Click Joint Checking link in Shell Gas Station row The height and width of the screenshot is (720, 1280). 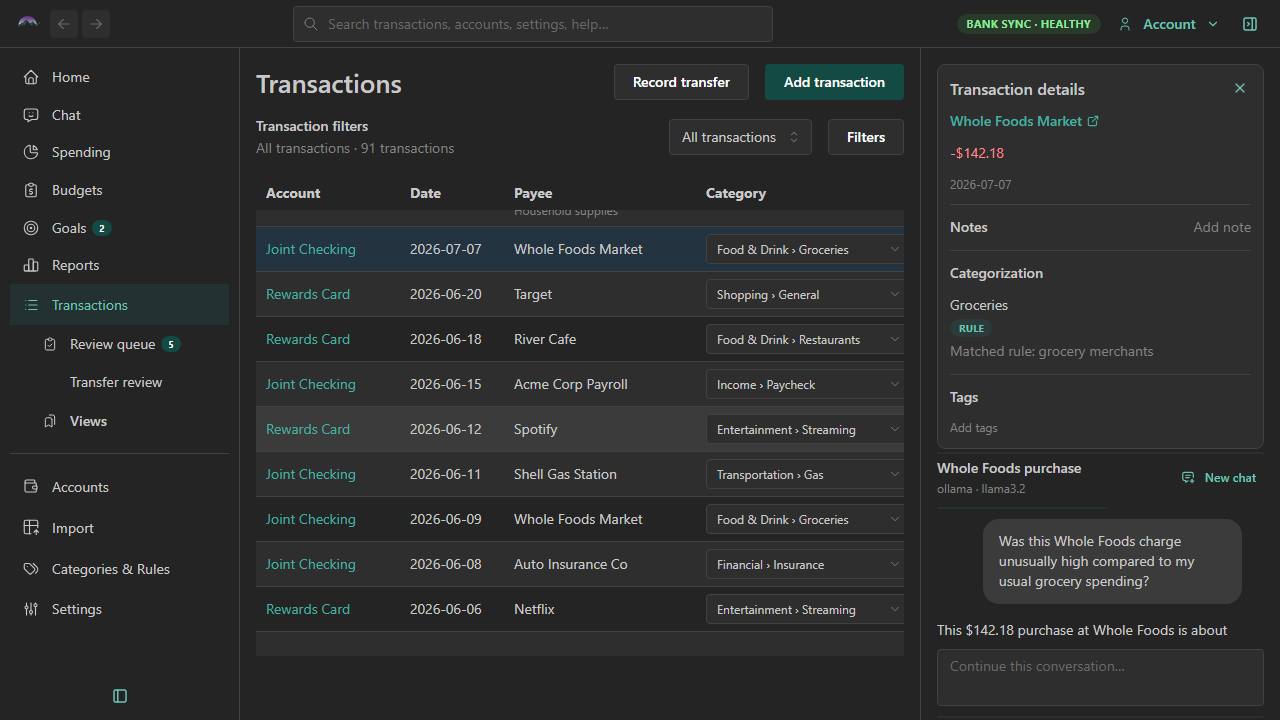[310, 474]
